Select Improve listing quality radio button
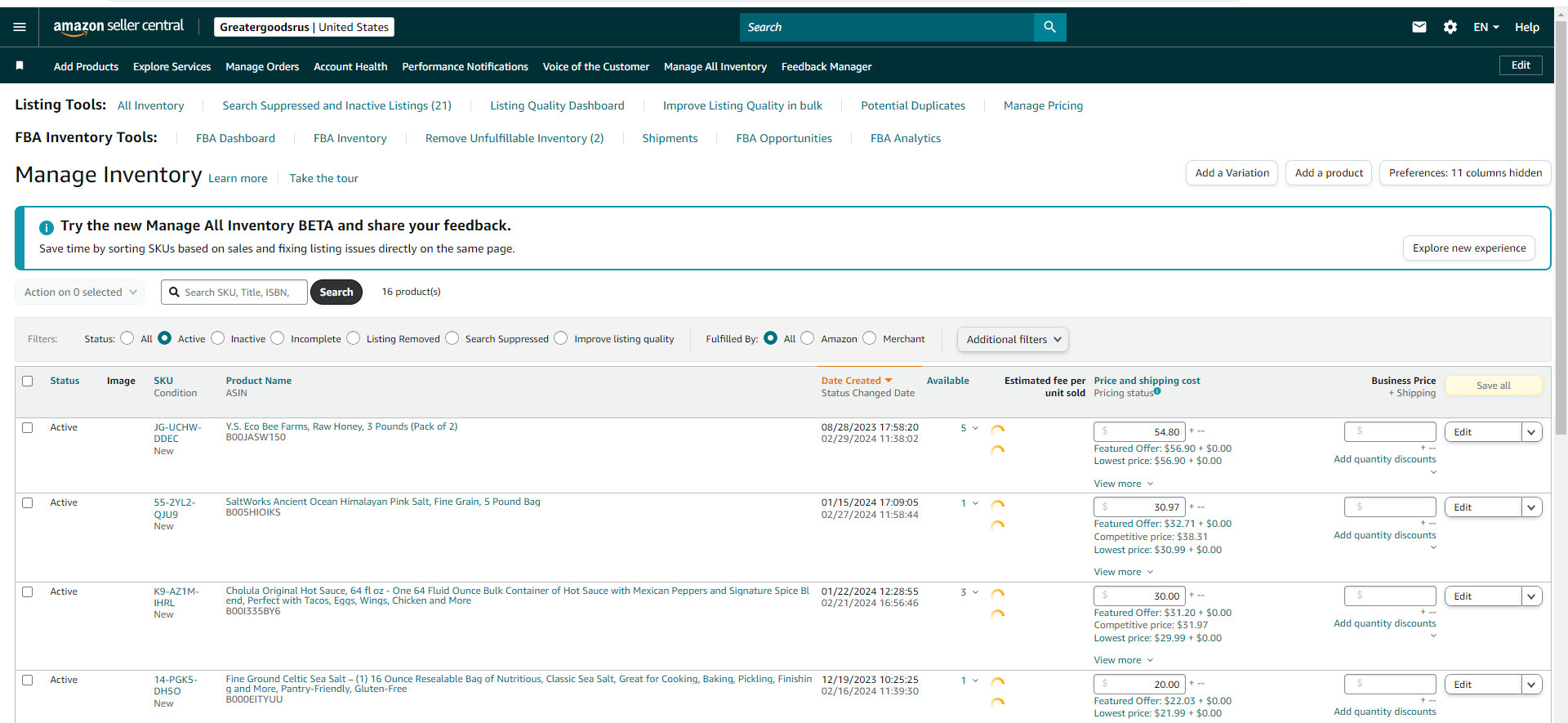Image resolution: width=1568 pixels, height=723 pixels. point(561,338)
